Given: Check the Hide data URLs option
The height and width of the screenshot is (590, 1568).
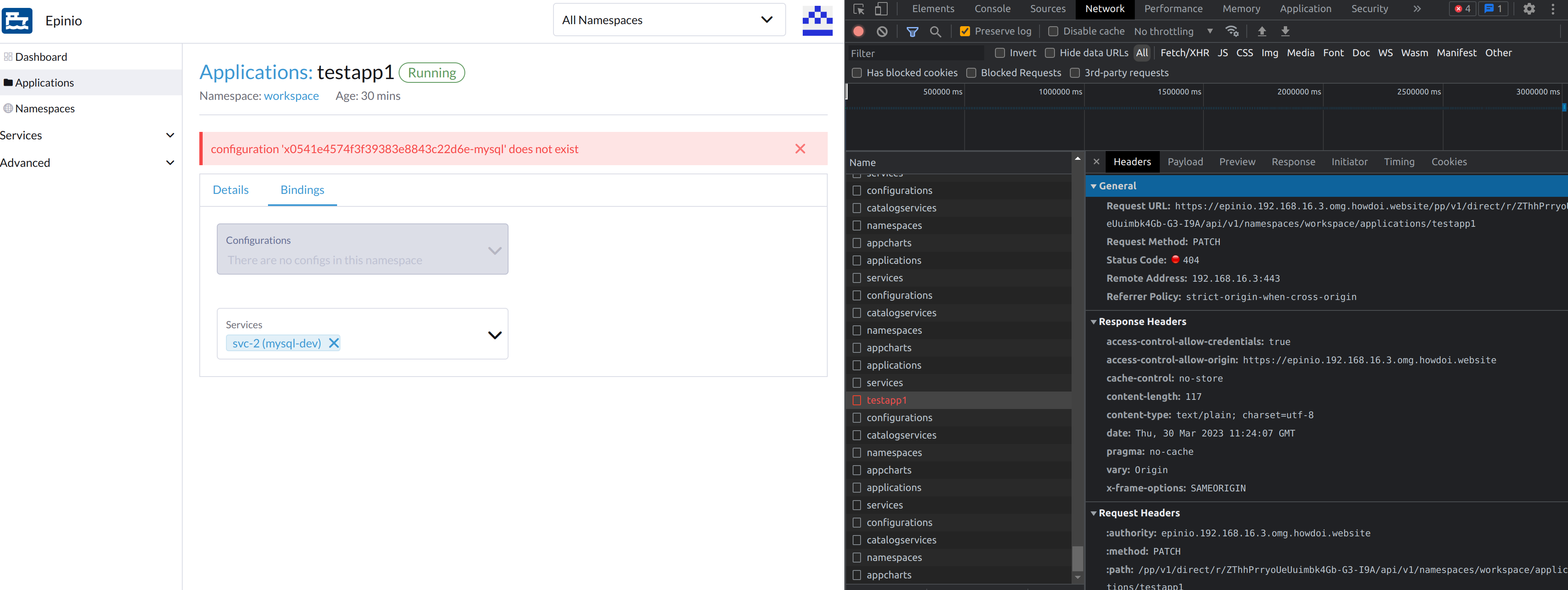Looking at the screenshot, I should click(1050, 53).
